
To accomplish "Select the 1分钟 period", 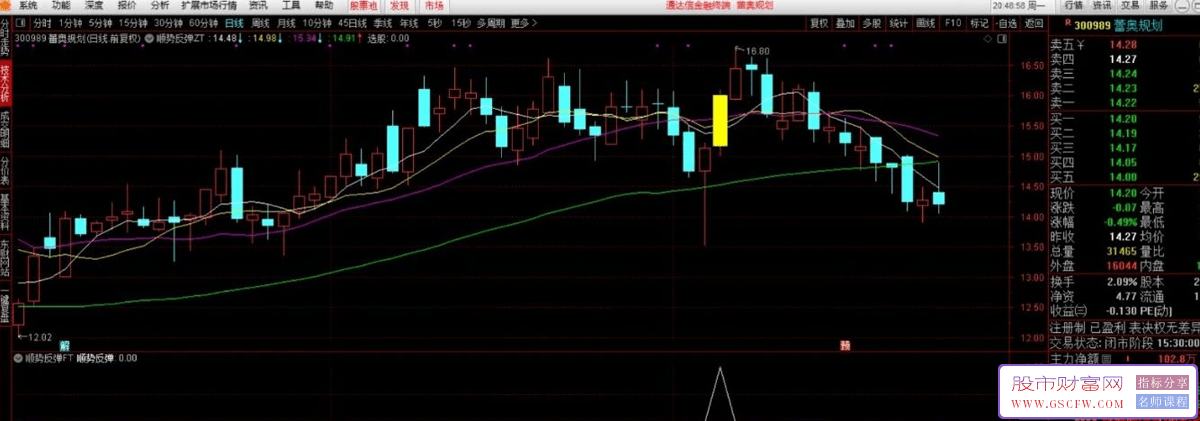I will click(x=70, y=21).
